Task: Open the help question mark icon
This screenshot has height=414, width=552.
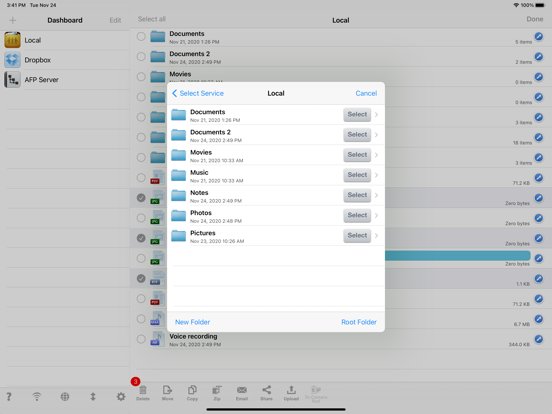Action: coord(9,397)
